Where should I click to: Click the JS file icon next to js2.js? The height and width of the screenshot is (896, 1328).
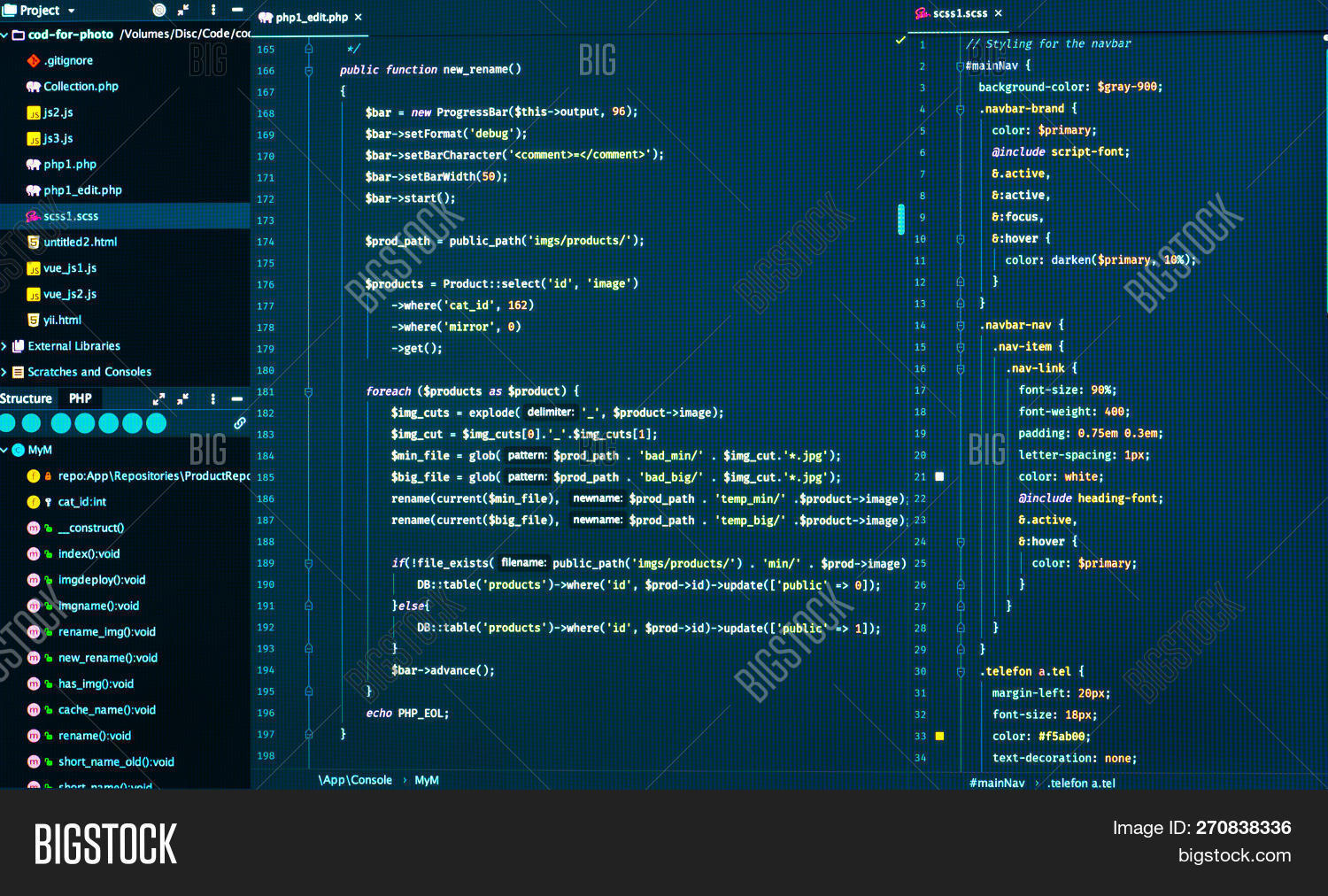[x=34, y=112]
